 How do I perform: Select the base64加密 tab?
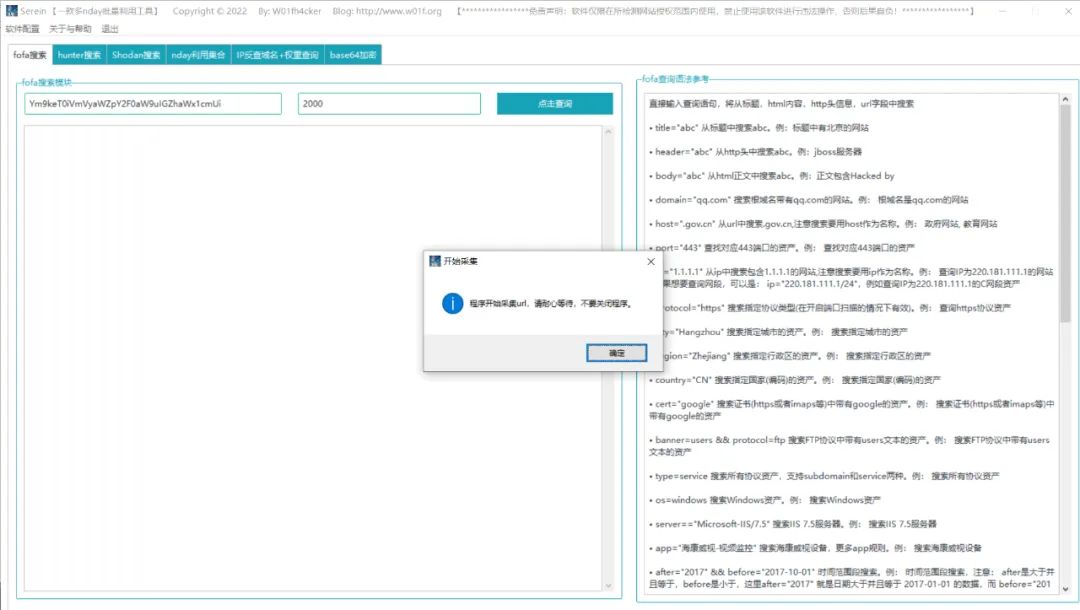tap(353, 55)
